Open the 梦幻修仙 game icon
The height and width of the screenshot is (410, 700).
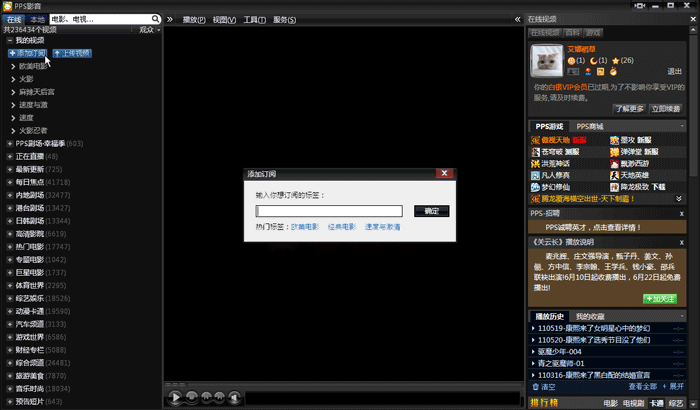click(535, 187)
